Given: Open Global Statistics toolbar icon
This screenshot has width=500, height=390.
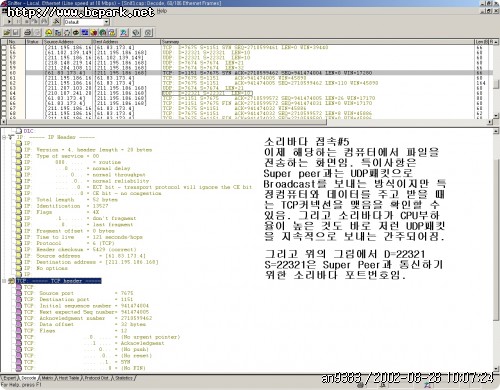Looking at the screenshot, I should (x=103, y=32).
